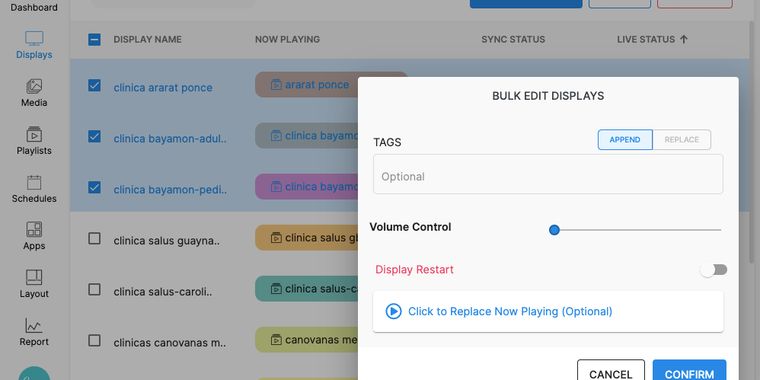
Task: Open the Report section in sidebar
Action: click(34, 332)
